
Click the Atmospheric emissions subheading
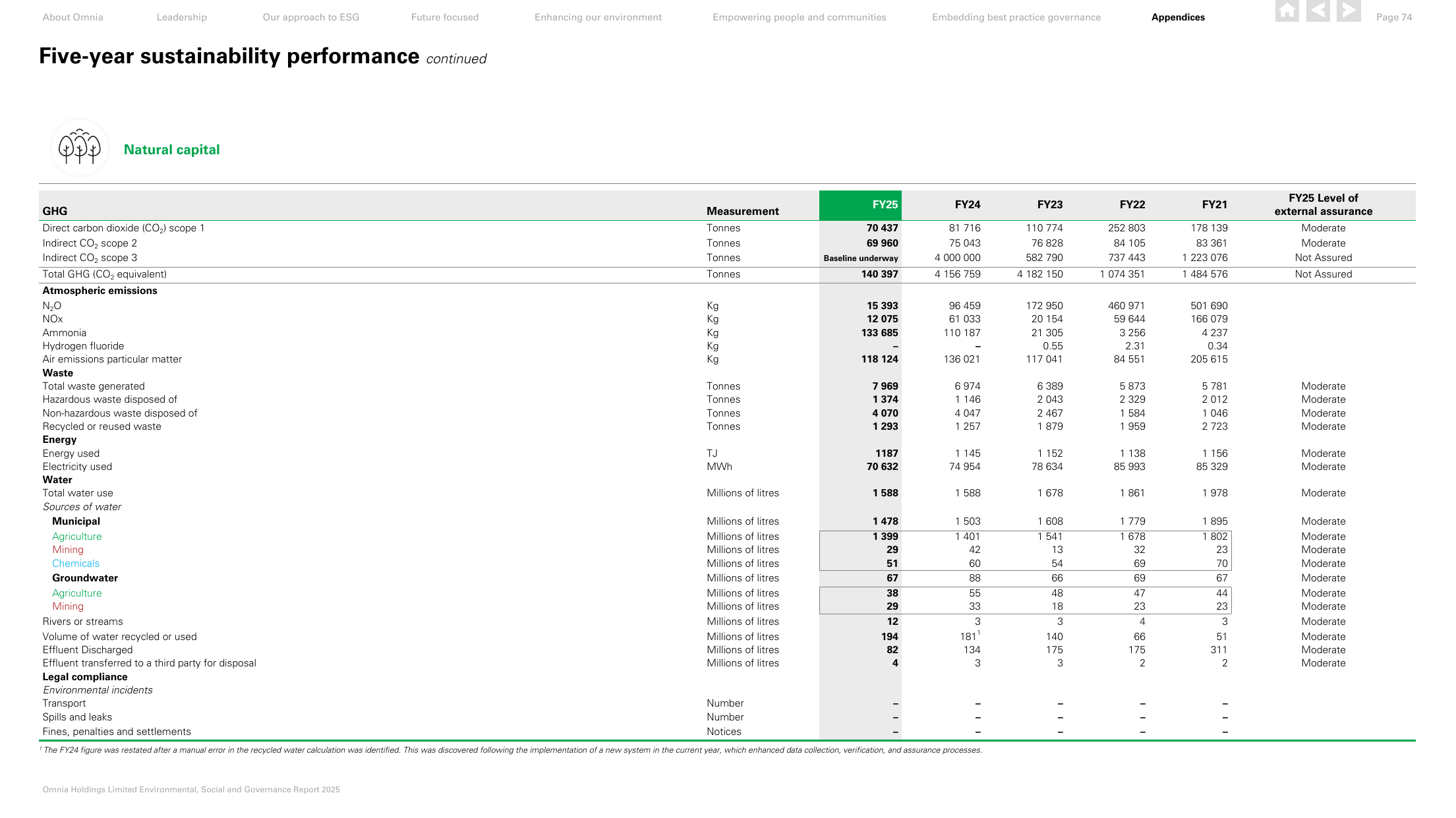point(100,291)
